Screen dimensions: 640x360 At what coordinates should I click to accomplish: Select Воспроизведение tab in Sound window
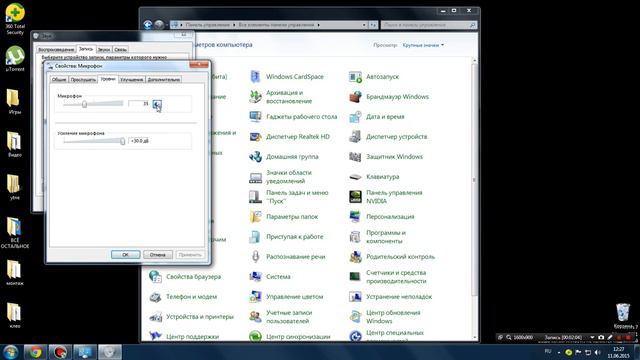coord(56,49)
